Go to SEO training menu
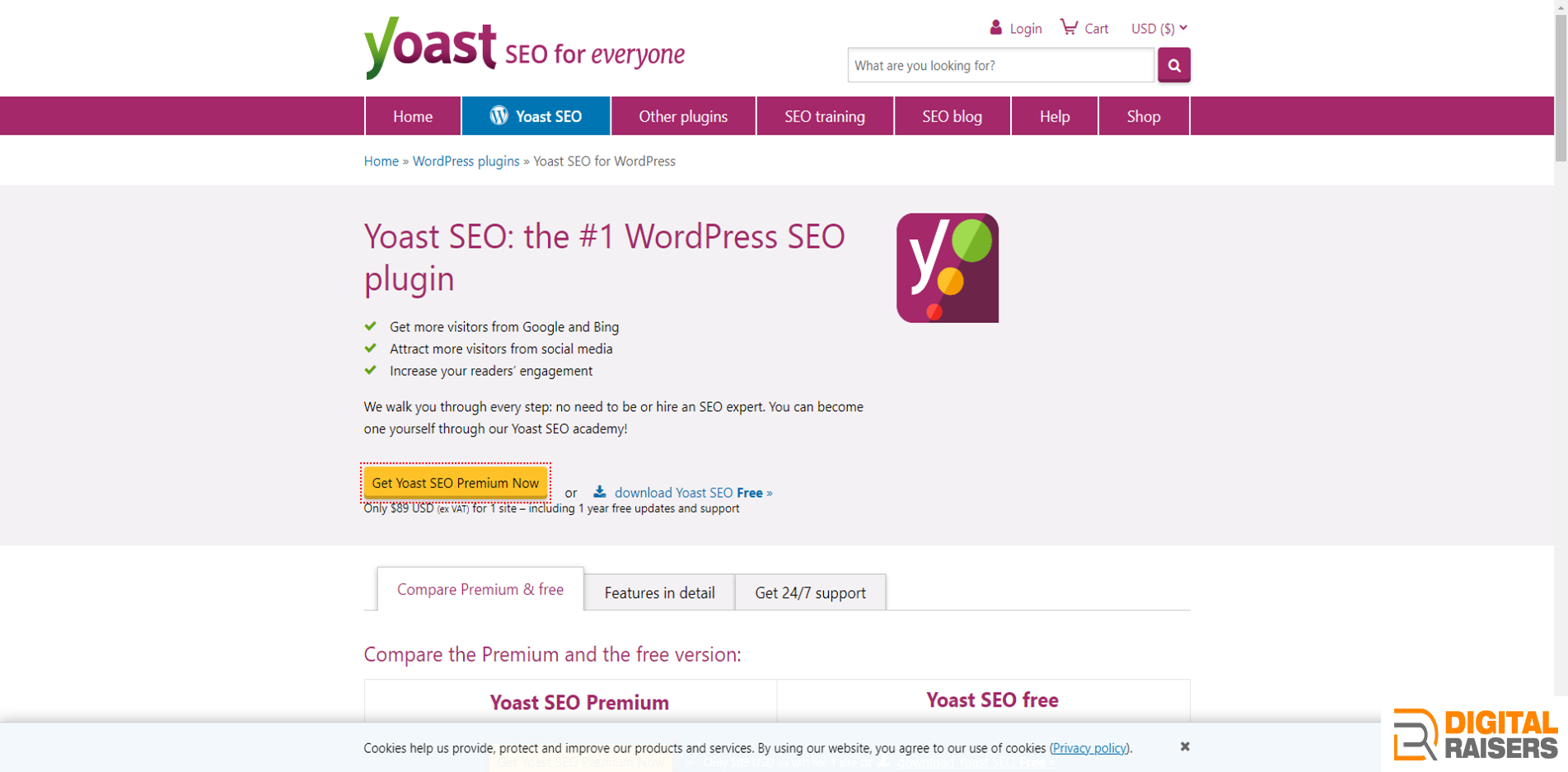 [825, 116]
